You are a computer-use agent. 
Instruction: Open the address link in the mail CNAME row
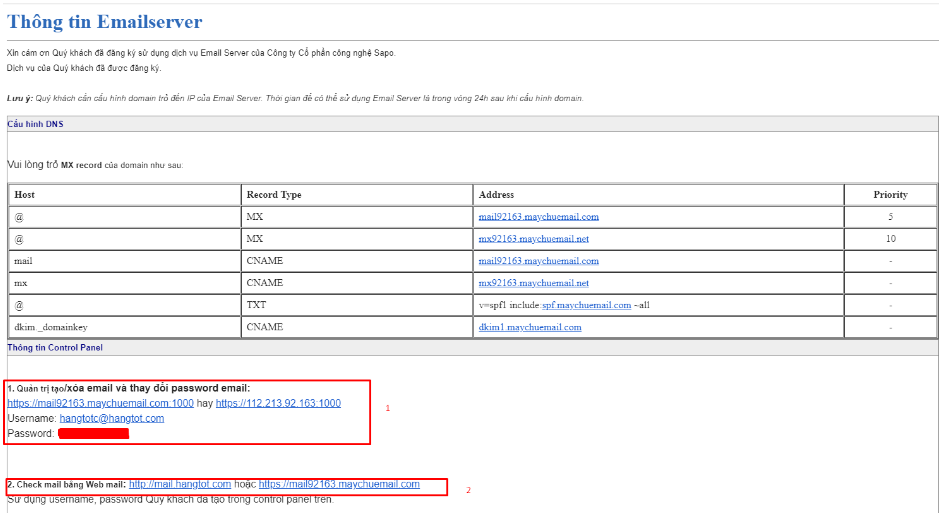pyautogui.click(x=538, y=261)
